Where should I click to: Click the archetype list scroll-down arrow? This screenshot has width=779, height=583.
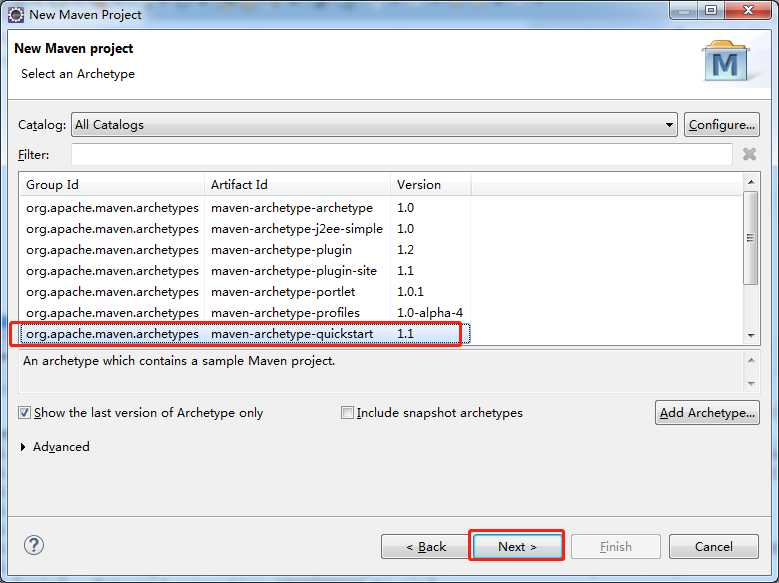tap(751, 336)
